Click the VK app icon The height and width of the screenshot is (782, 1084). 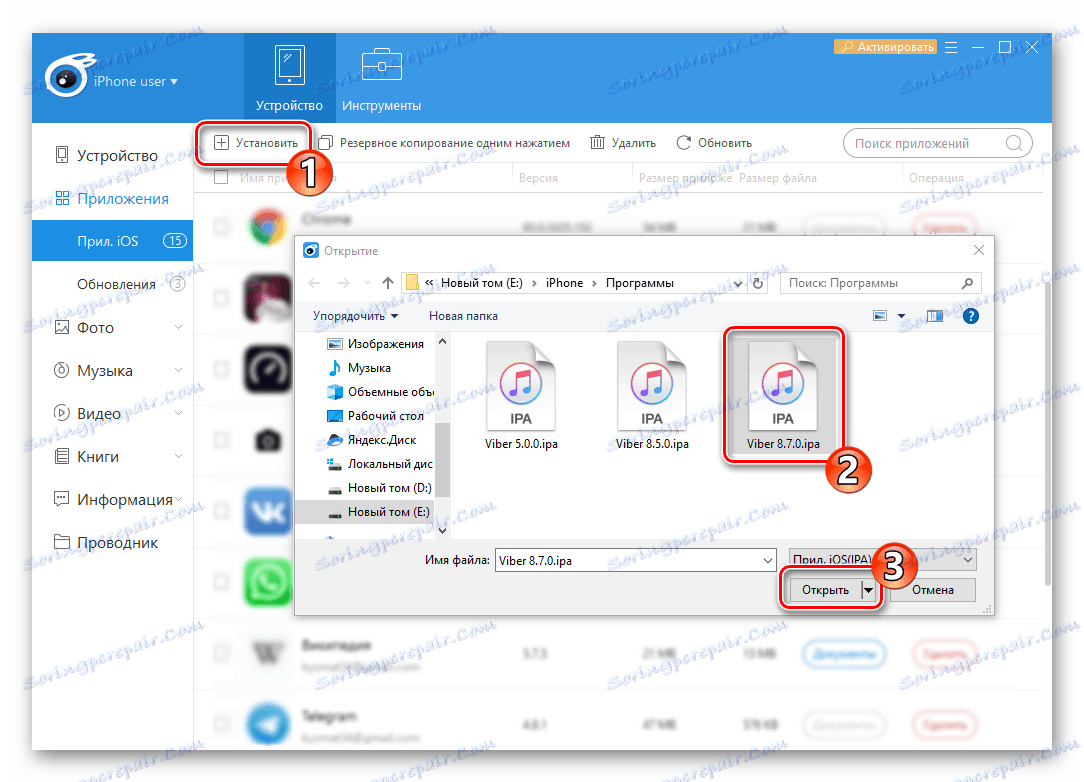268,511
